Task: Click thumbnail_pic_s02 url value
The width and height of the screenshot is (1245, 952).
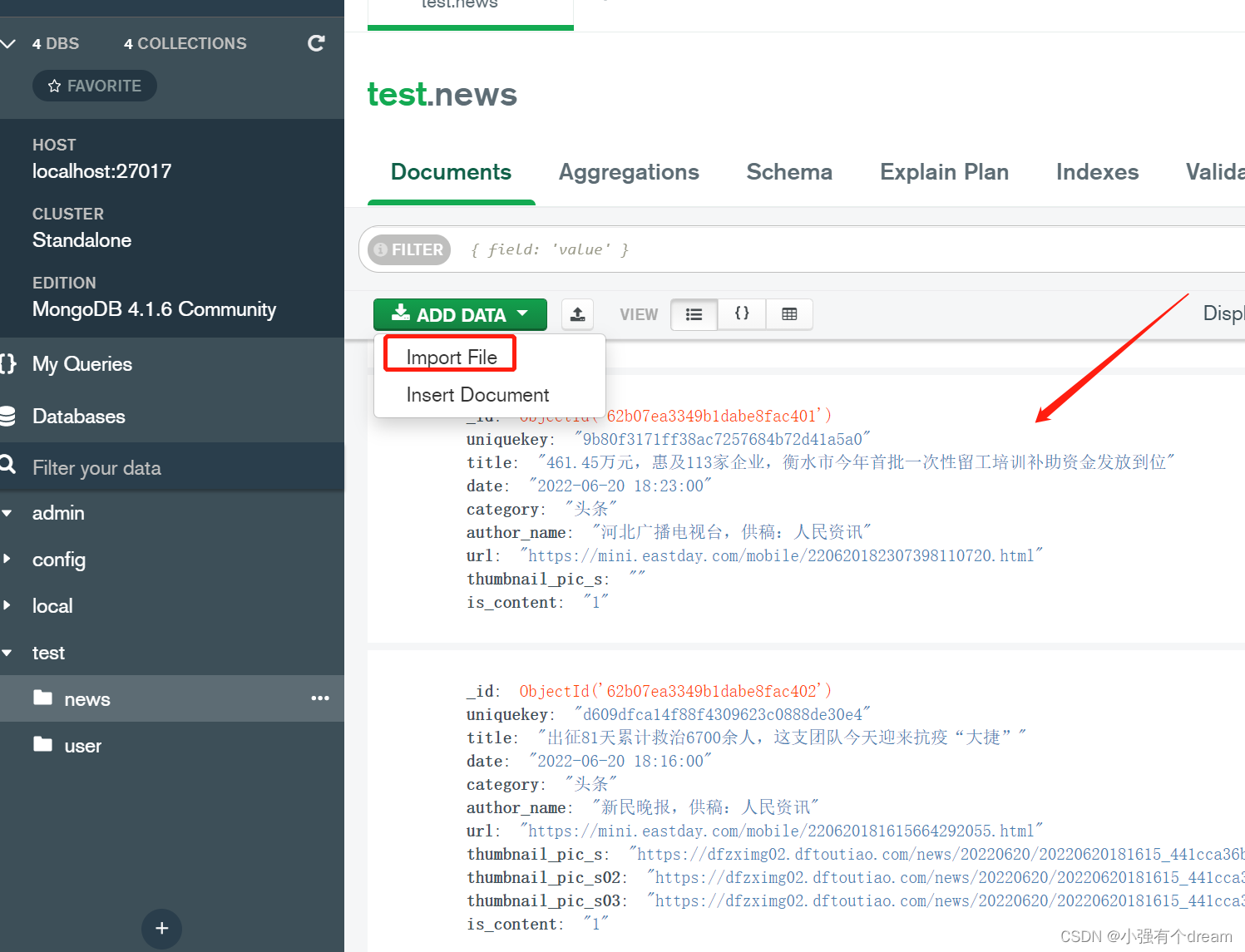Action: click(x=946, y=877)
